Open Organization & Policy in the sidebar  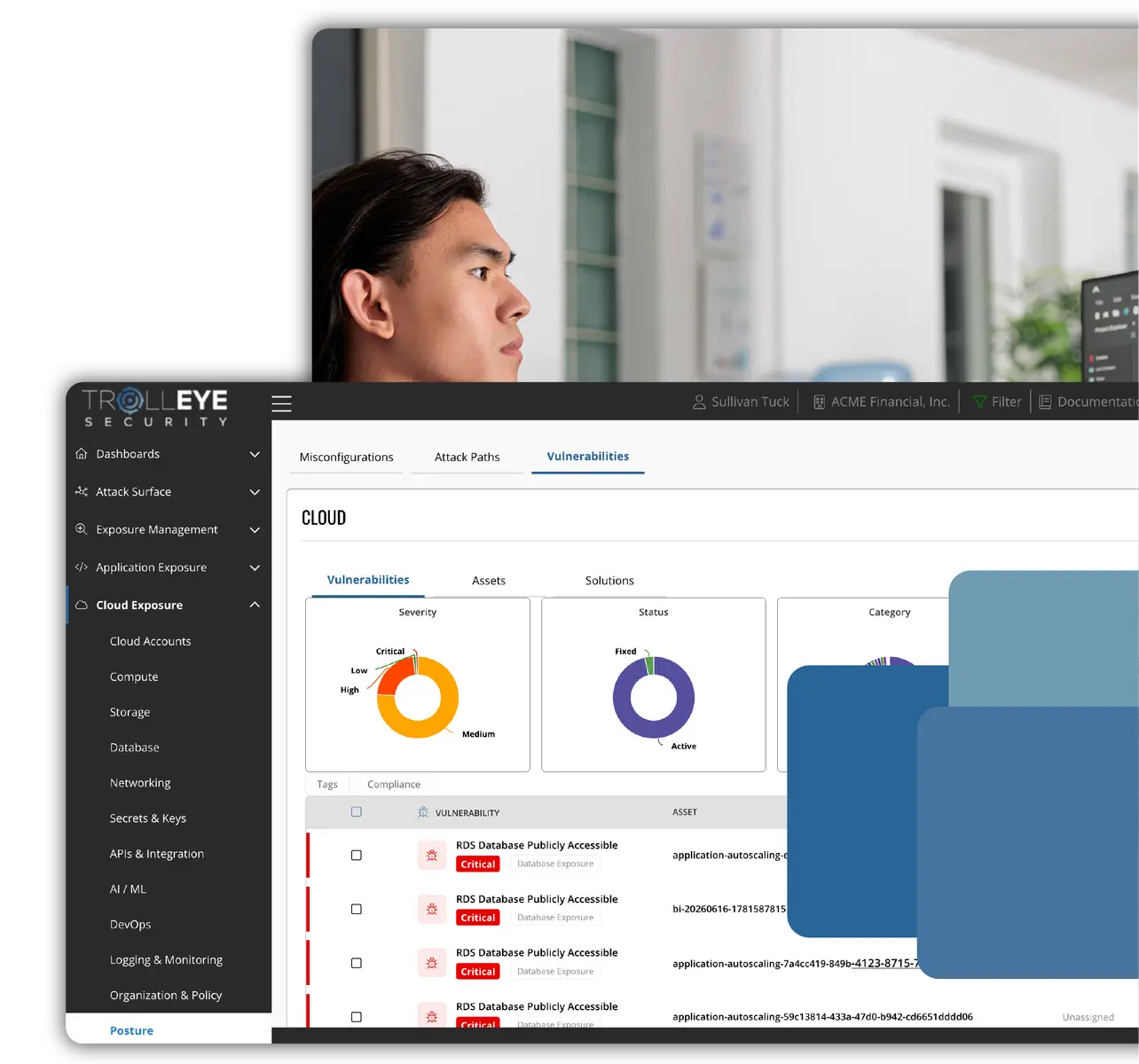[x=166, y=995]
